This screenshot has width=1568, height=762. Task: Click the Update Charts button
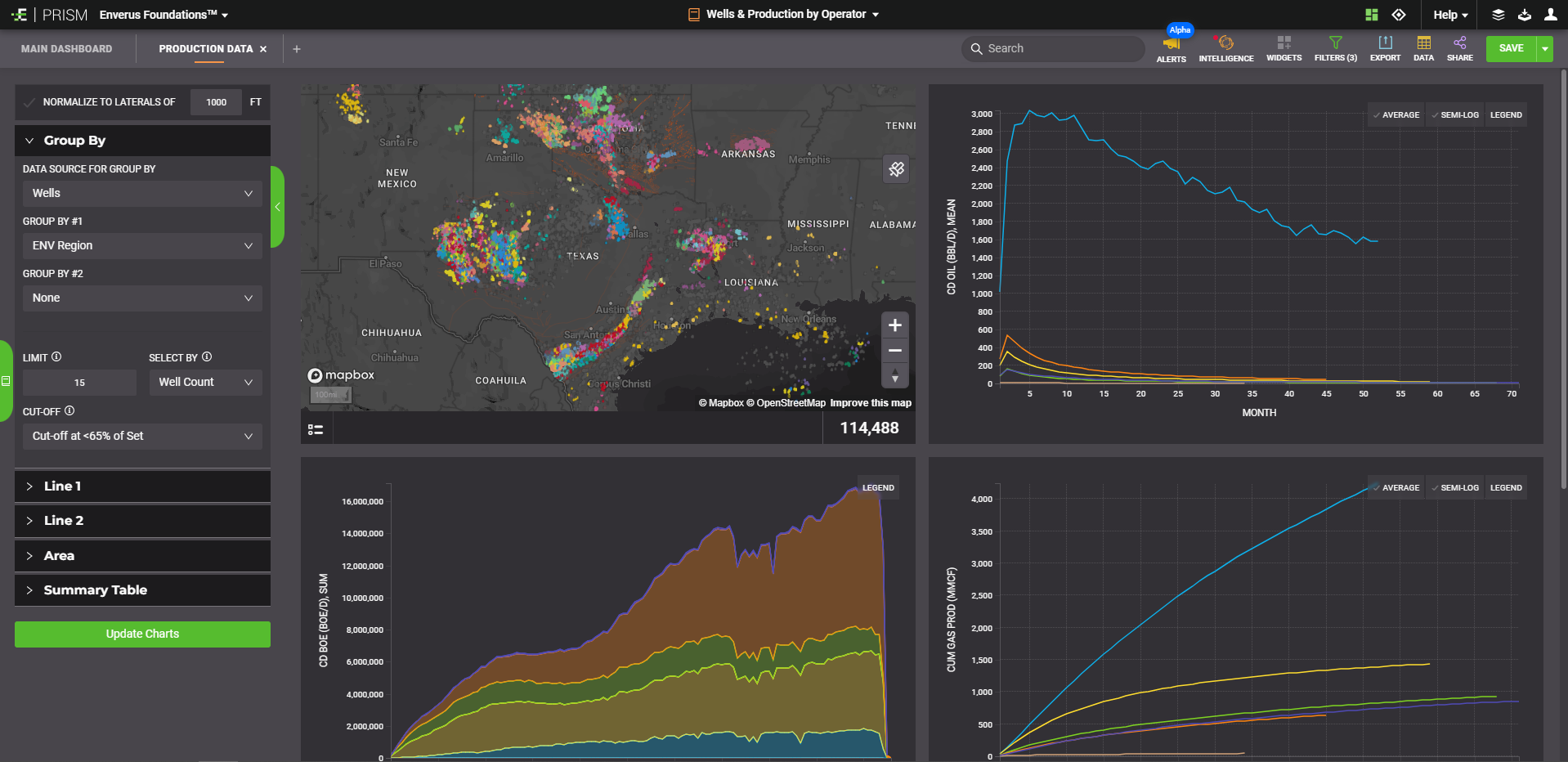click(x=142, y=634)
